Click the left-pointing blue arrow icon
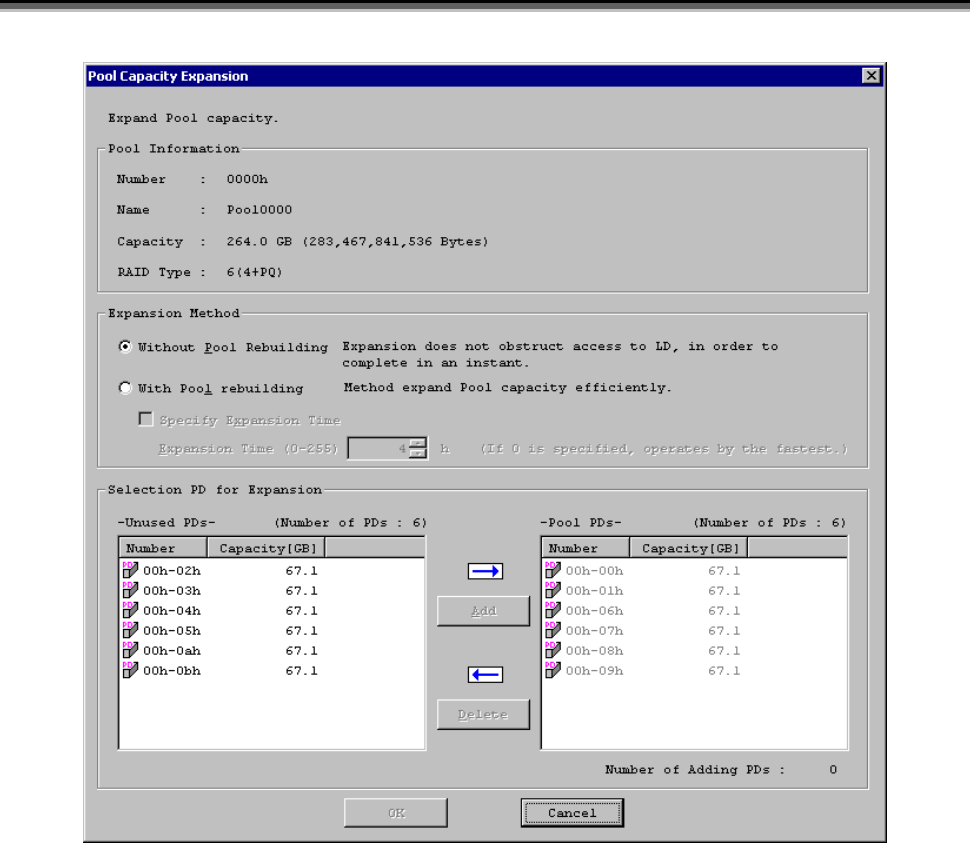 485,674
